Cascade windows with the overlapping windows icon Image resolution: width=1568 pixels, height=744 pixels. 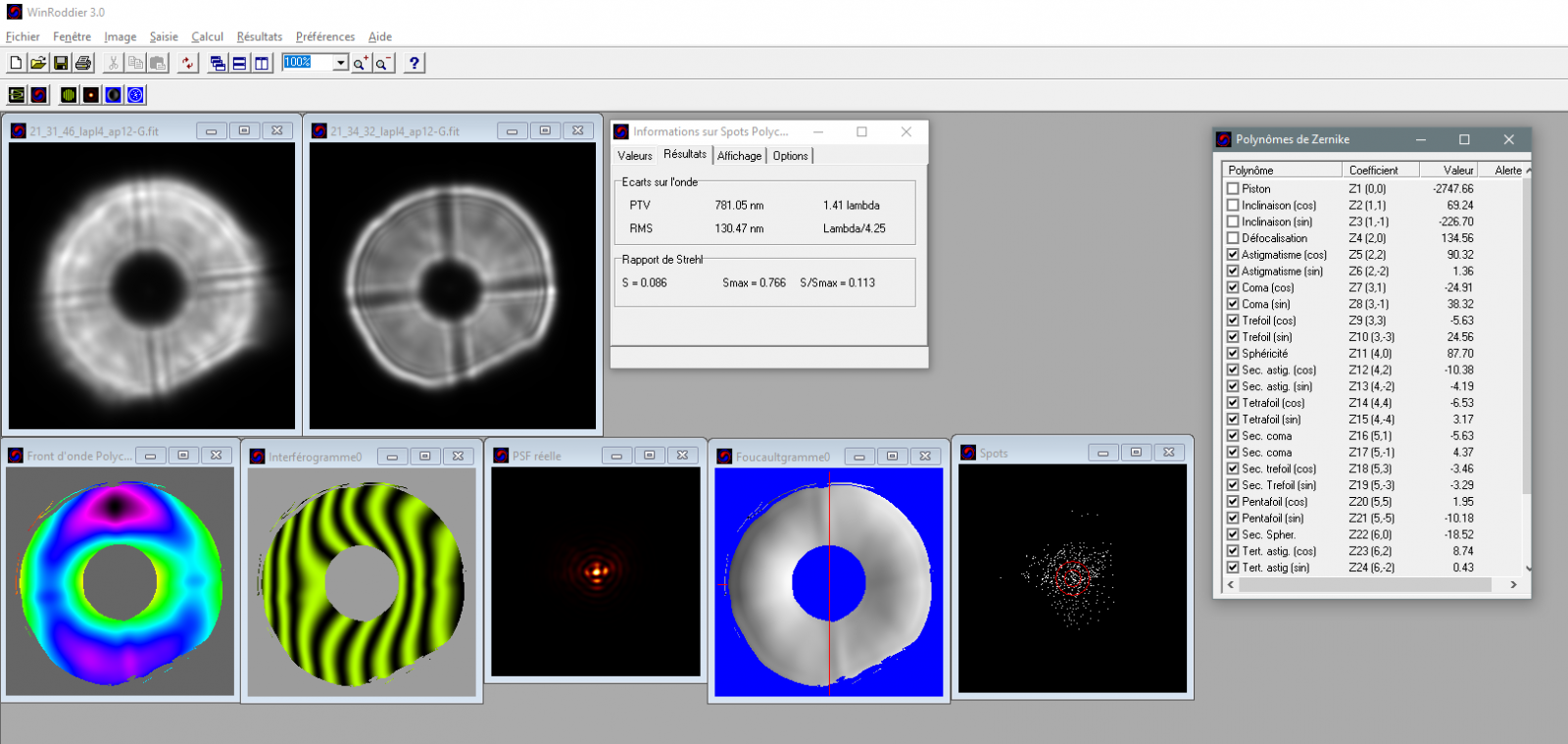[218, 63]
